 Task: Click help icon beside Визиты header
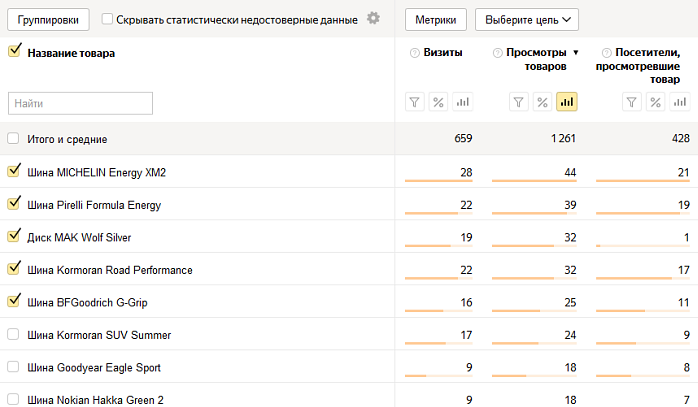pyautogui.click(x=414, y=53)
